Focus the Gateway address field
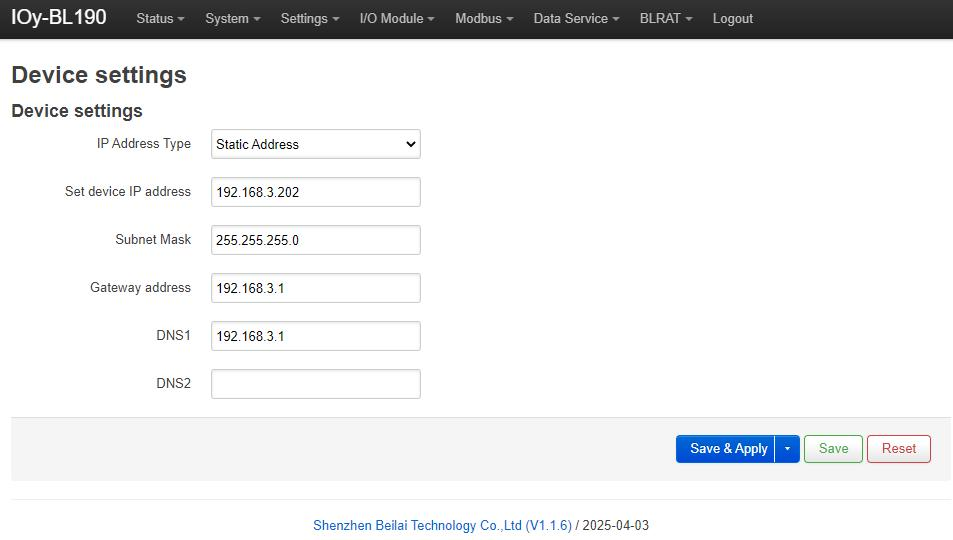953x540 pixels. click(315, 288)
